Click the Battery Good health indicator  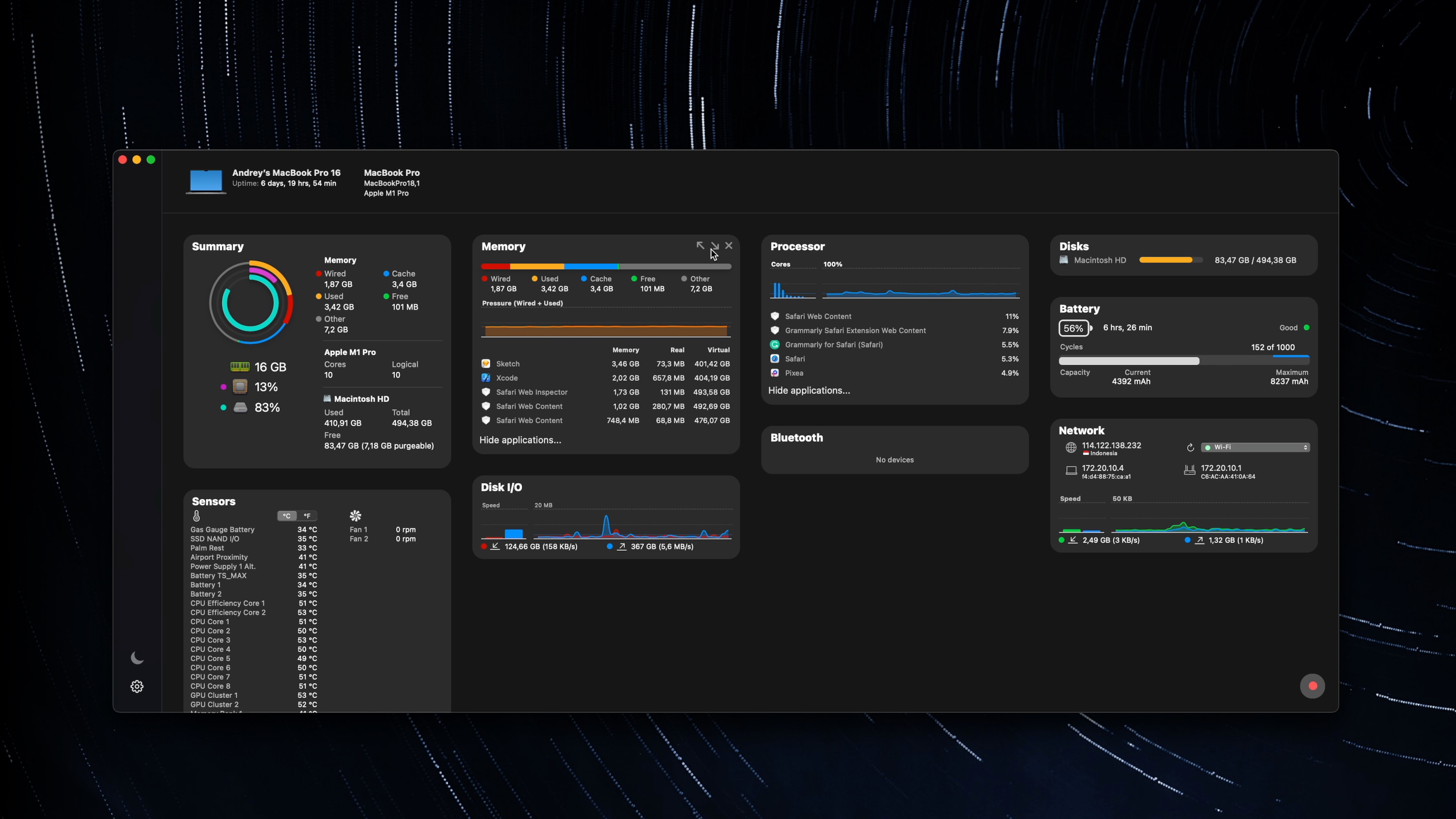tap(1294, 327)
